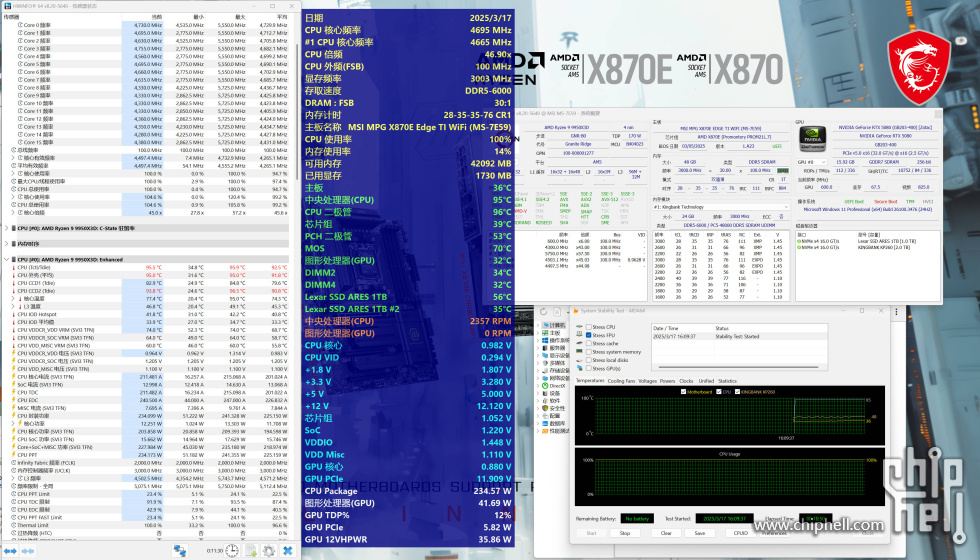Screen dimensions: 980x560
Task: Click Stress CPU chip icon in AIDA64
Action: (579, 327)
